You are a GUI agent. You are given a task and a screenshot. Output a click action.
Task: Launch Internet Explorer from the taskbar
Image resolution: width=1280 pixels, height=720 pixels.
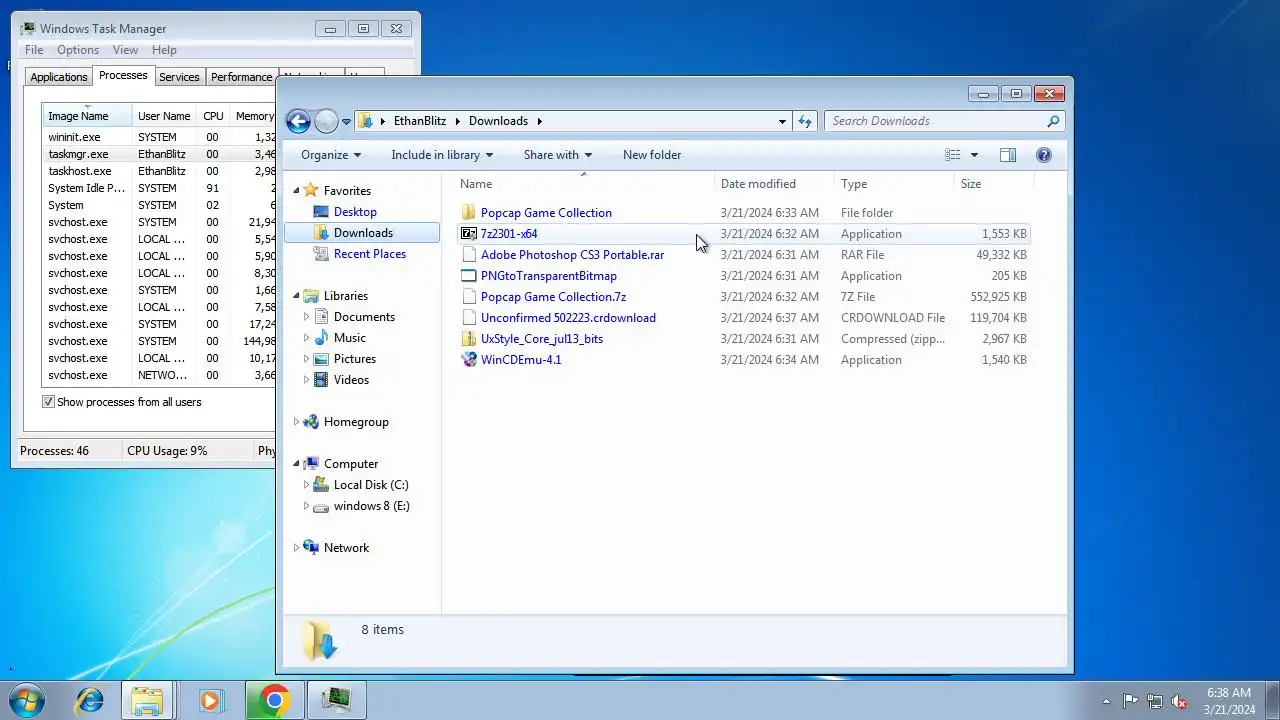pyautogui.click(x=90, y=700)
